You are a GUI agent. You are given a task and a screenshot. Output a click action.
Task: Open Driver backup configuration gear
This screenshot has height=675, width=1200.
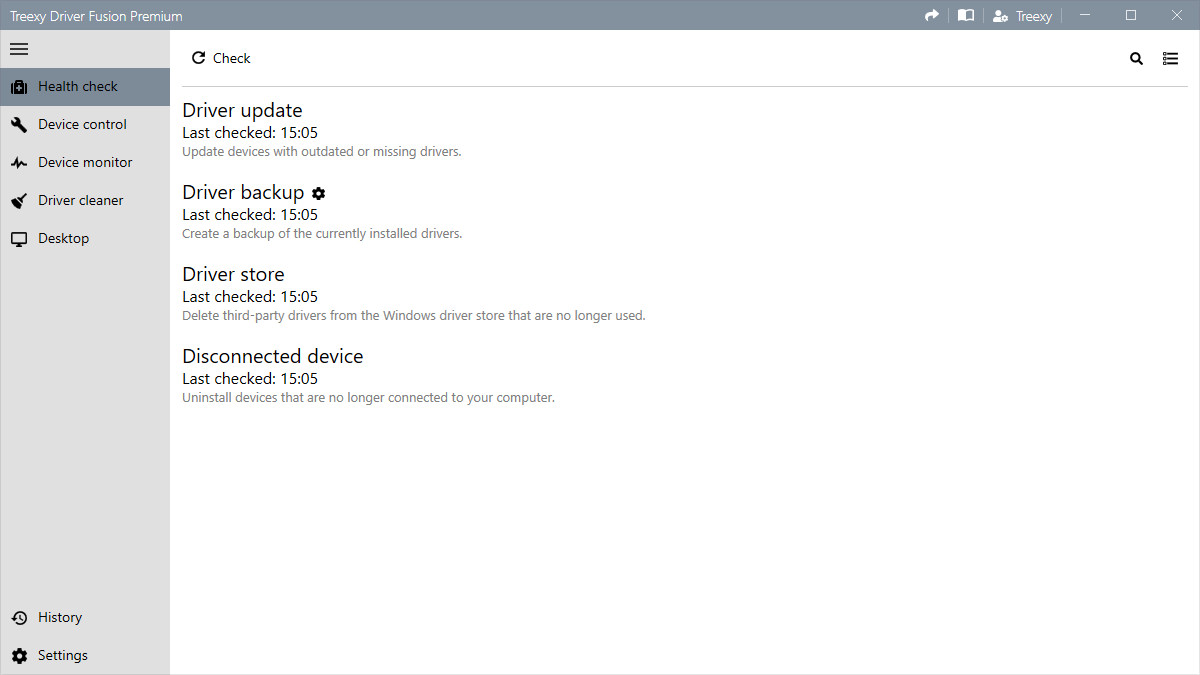tap(318, 193)
